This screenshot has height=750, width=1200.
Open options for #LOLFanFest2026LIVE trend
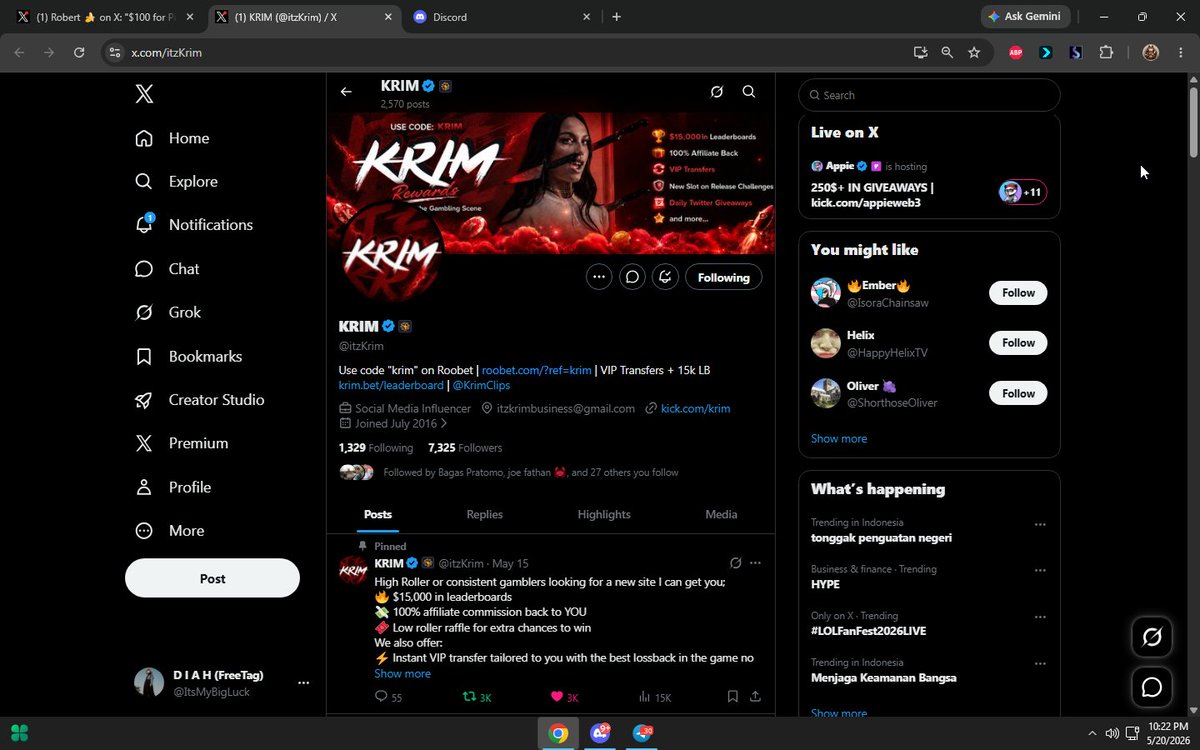point(1040,616)
